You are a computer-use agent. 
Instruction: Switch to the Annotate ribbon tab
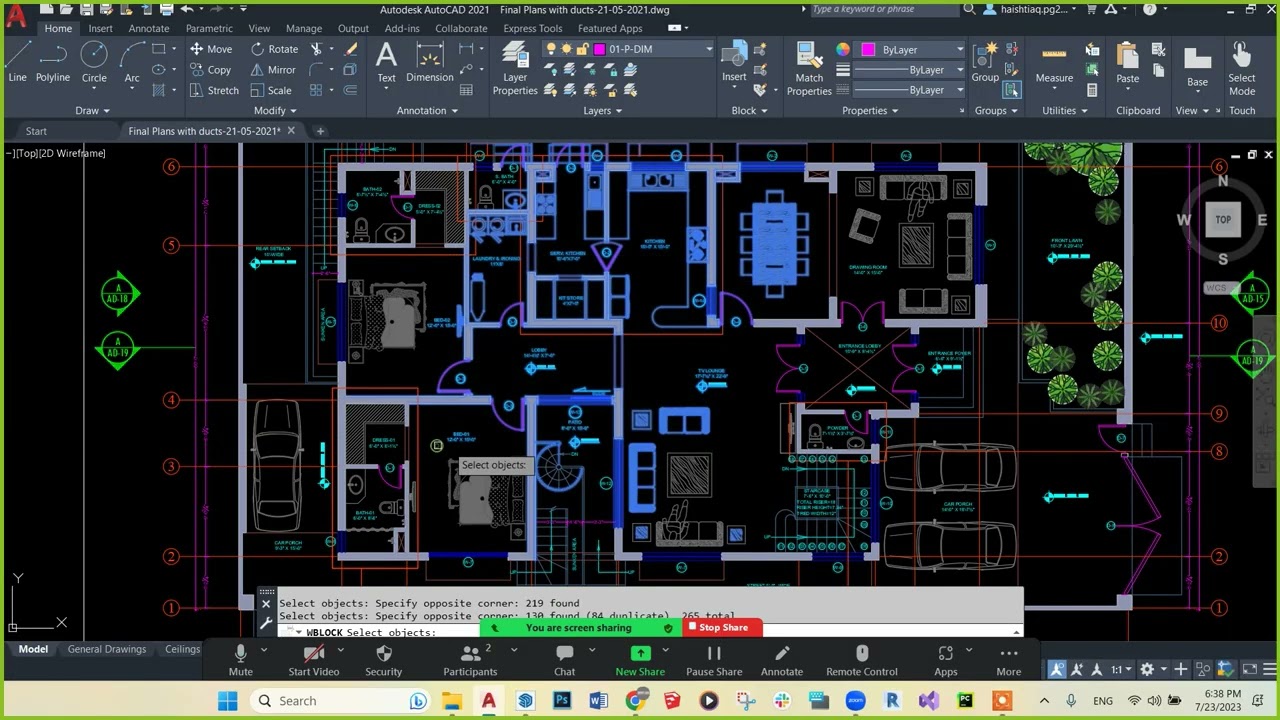pos(149,28)
